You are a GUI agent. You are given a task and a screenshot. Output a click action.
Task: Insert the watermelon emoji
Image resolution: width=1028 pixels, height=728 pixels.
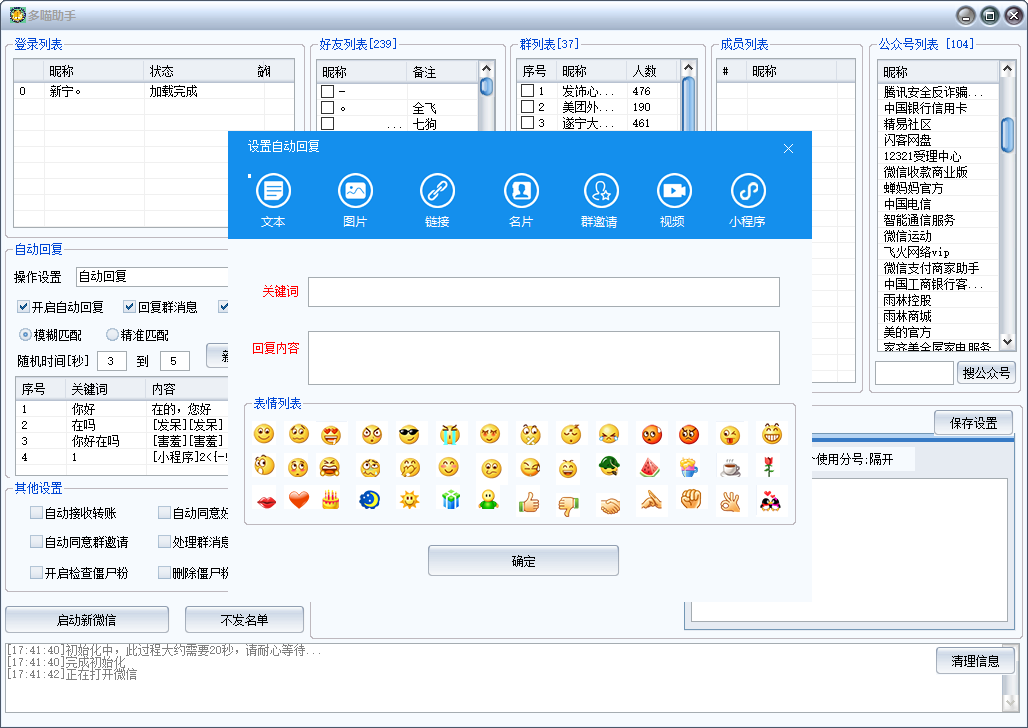coord(650,467)
